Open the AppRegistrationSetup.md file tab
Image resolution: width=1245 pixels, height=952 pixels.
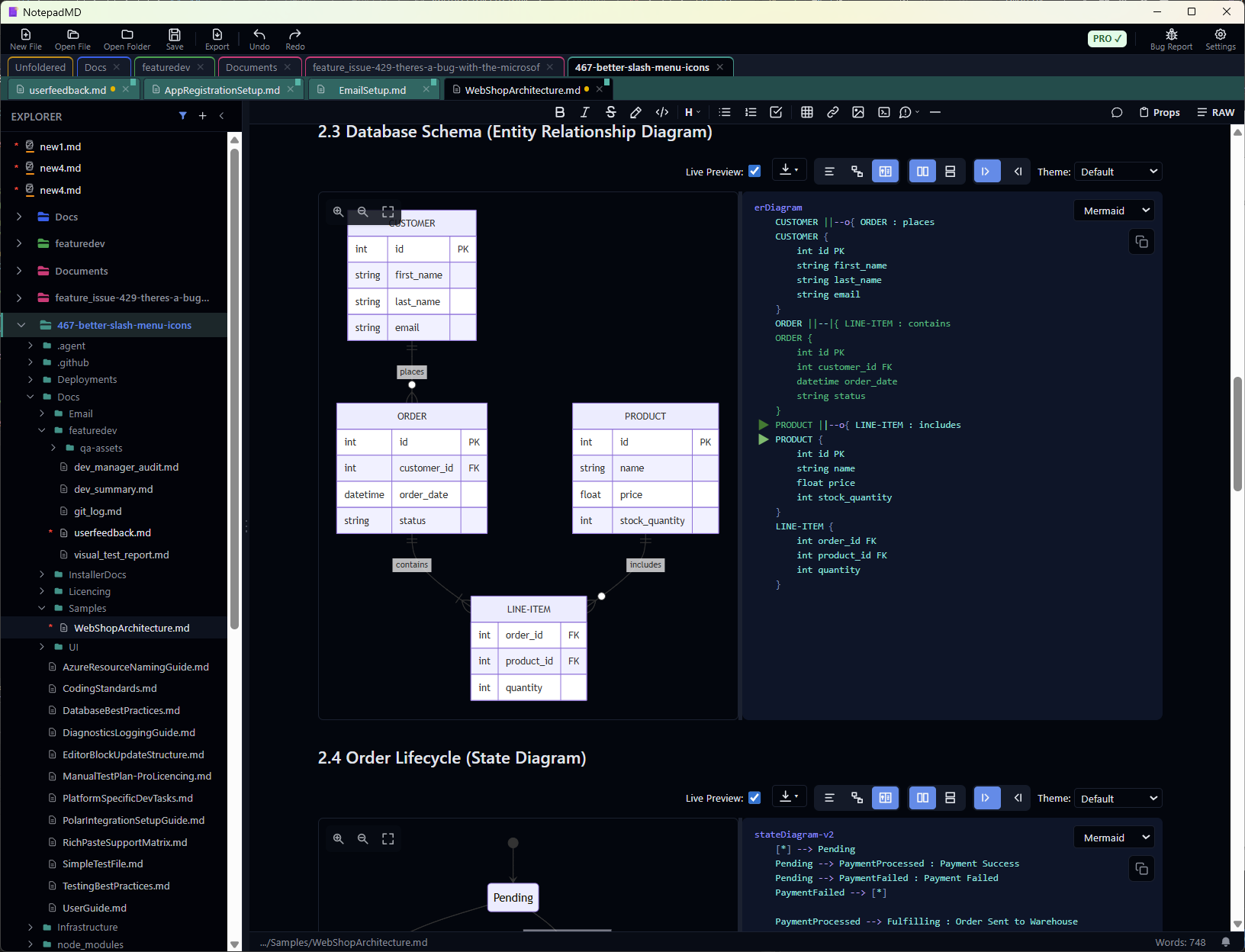pos(222,90)
